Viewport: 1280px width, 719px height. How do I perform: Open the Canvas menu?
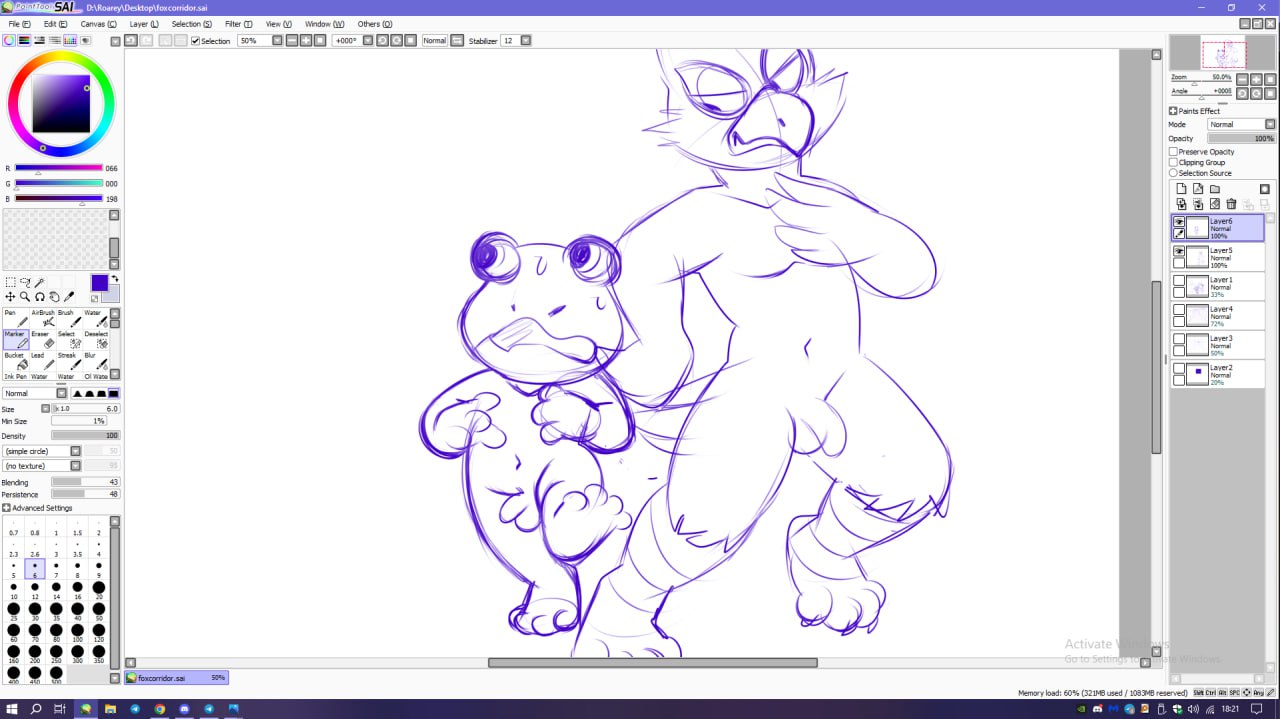tap(95, 24)
